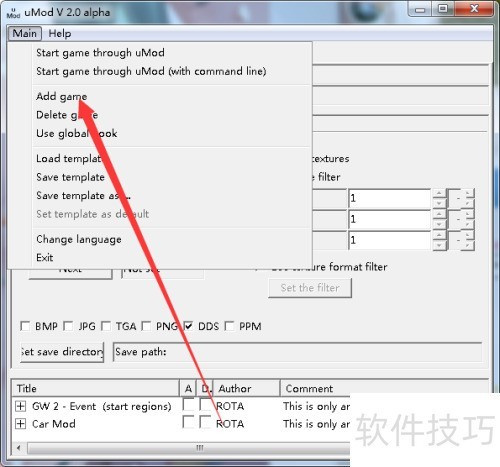
Task: Increase second value with up stepper arrow
Action: click(439, 214)
